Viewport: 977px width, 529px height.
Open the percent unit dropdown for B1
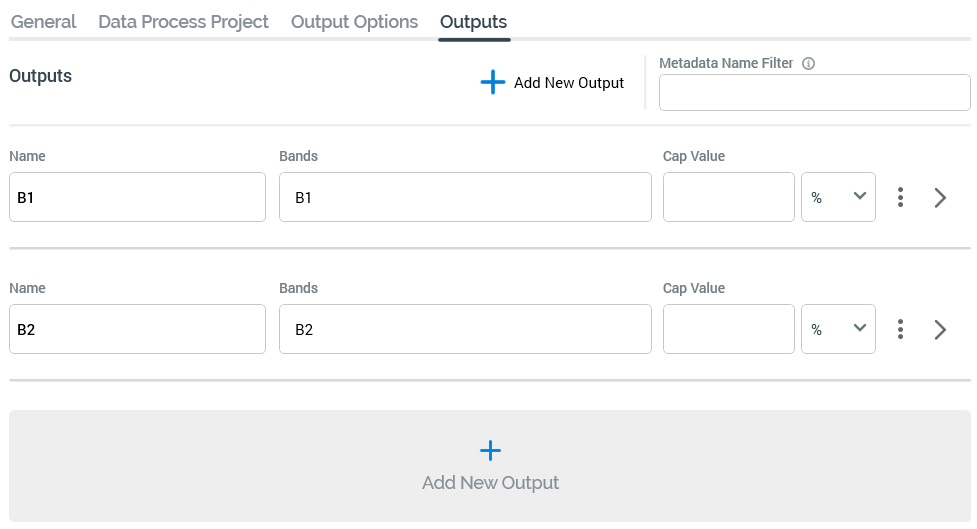click(838, 197)
